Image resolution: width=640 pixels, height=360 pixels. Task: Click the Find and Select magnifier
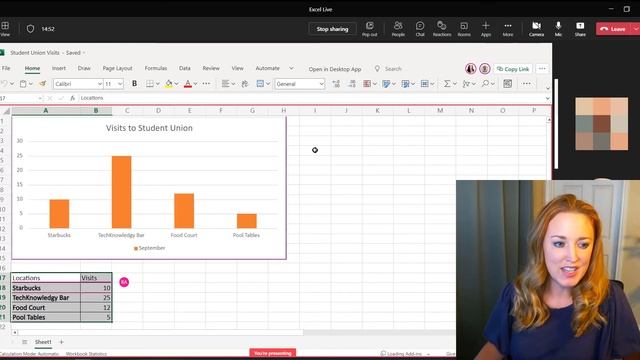tap(485, 84)
